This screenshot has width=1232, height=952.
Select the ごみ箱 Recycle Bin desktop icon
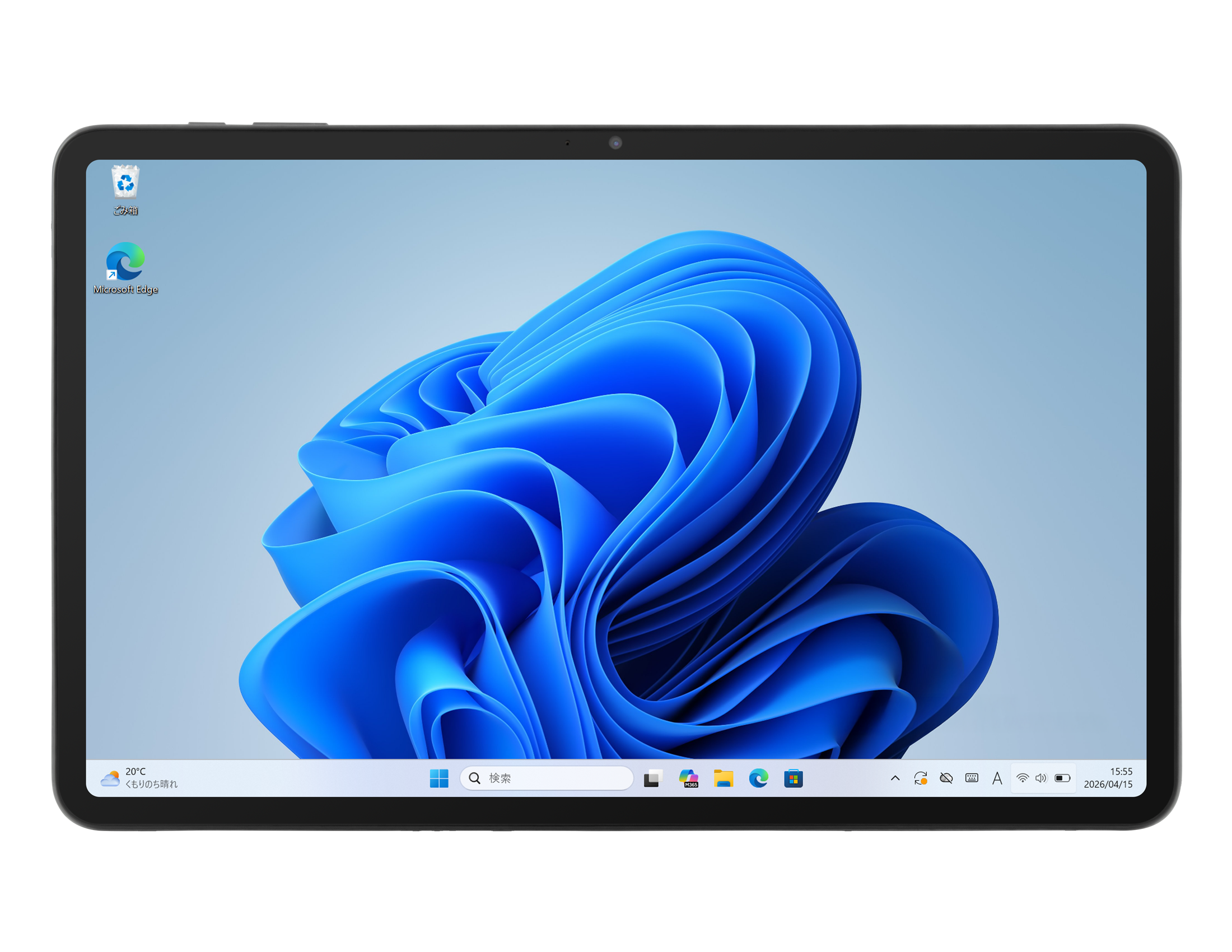(x=125, y=190)
